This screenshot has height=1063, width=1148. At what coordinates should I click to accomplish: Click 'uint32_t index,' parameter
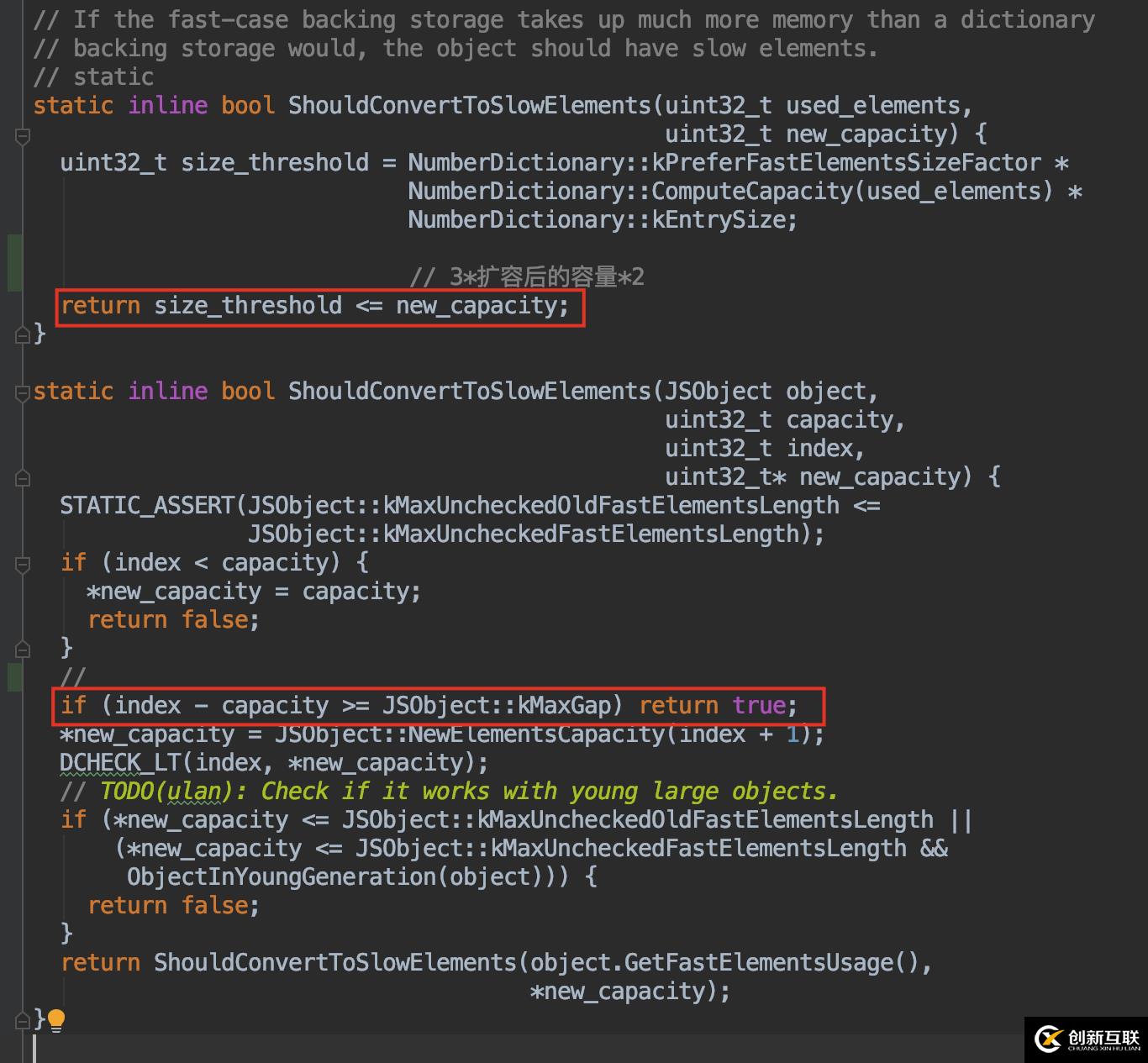tap(766, 448)
